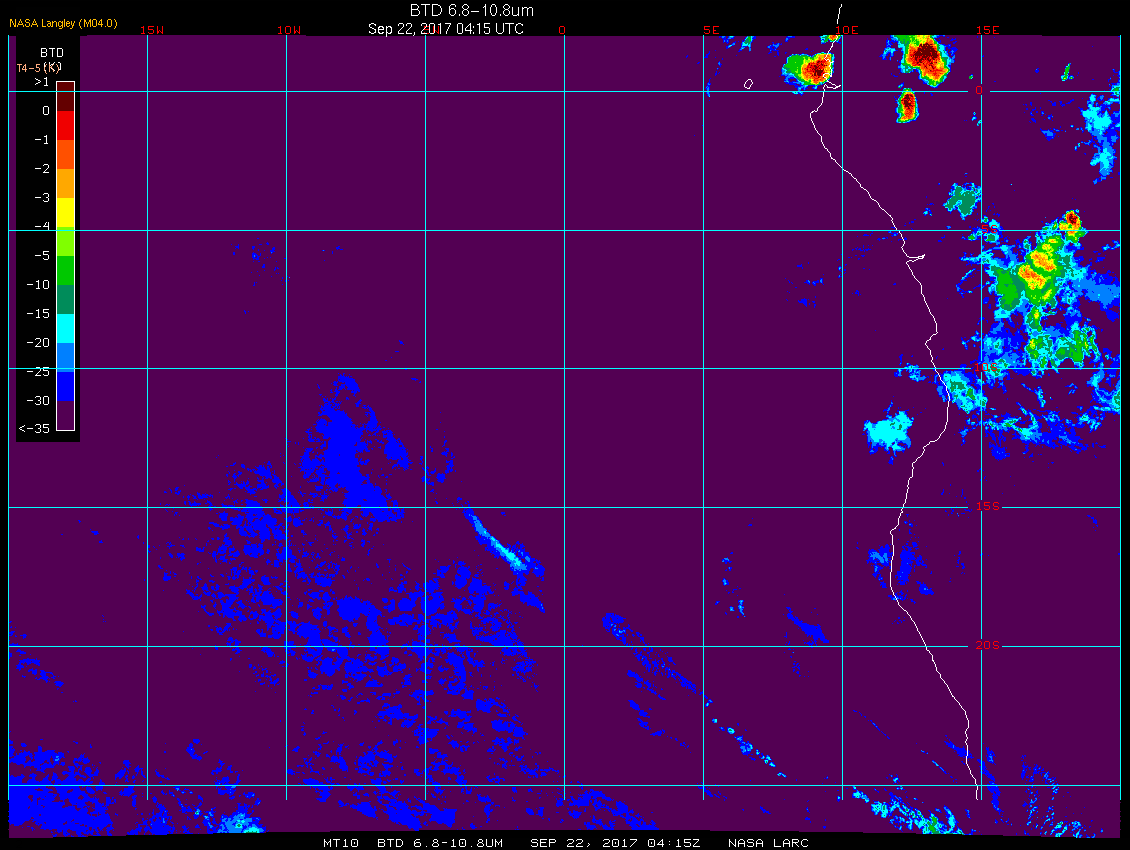The height and width of the screenshot is (850, 1130).
Task: Click the '-10' legend value
Action: (x=38, y=285)
